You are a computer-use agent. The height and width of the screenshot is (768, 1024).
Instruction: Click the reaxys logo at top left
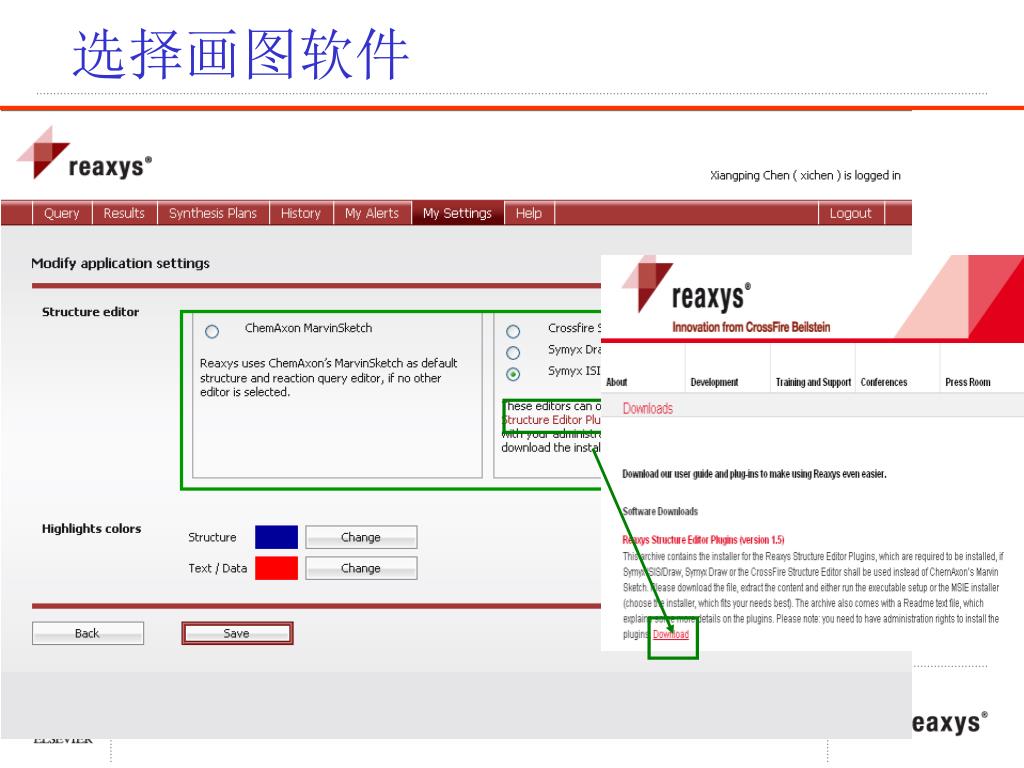click(85, 154)
